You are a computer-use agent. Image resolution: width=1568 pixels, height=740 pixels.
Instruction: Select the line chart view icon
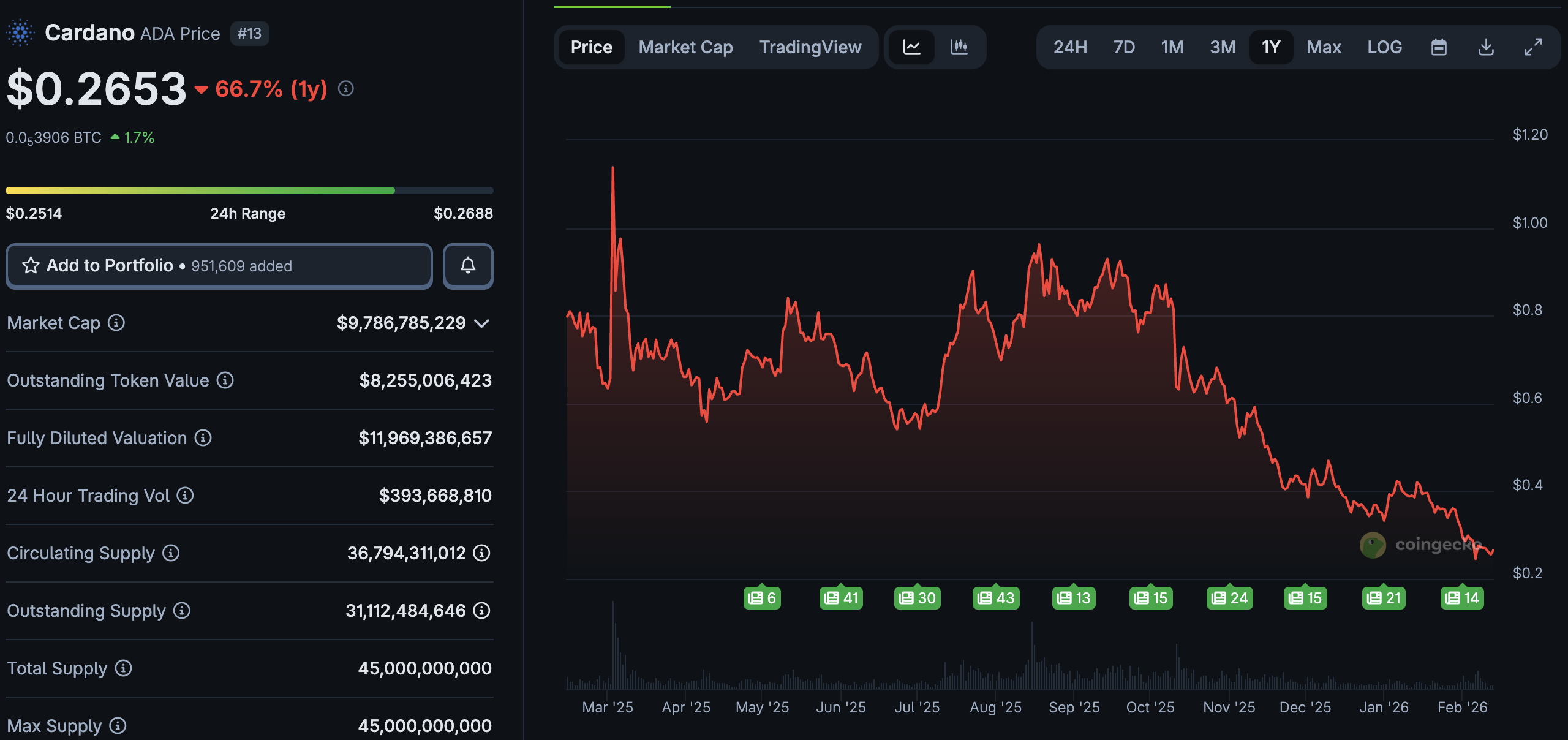click(912, 47)
